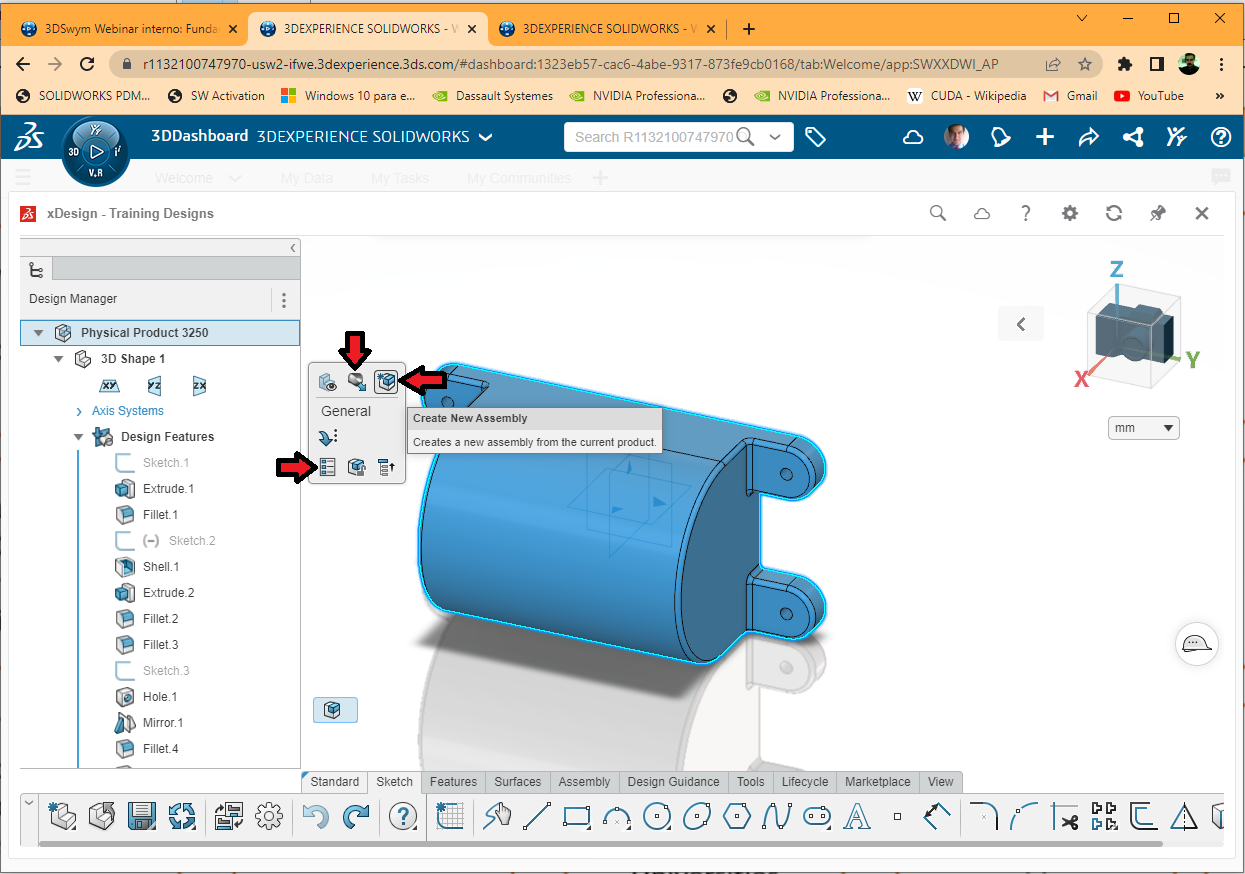This screenshot has height=874, width=1245.
Task: Open the xDesign widget settings gear
Action: click(1070, 213)
